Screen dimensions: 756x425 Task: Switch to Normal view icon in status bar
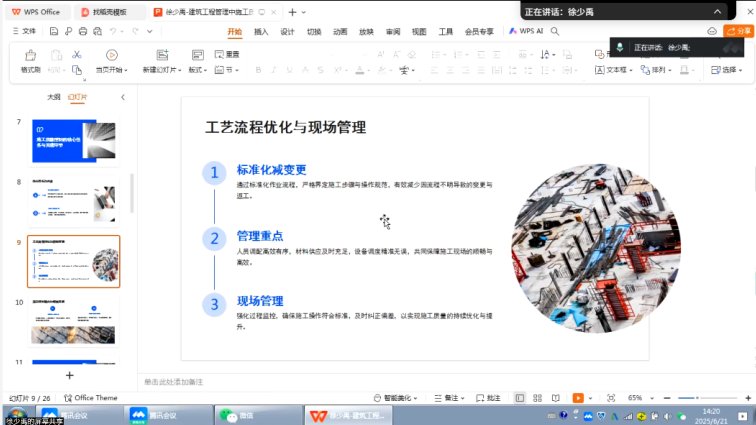coord(520,398)
